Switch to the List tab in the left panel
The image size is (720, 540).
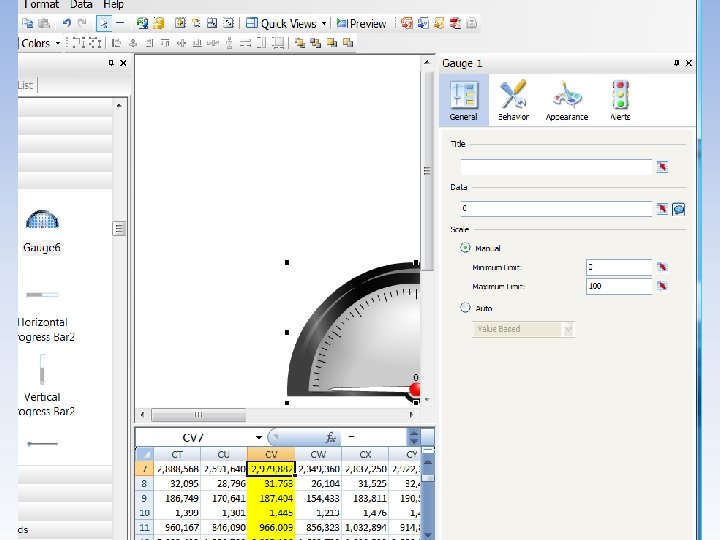click(26, 85)
